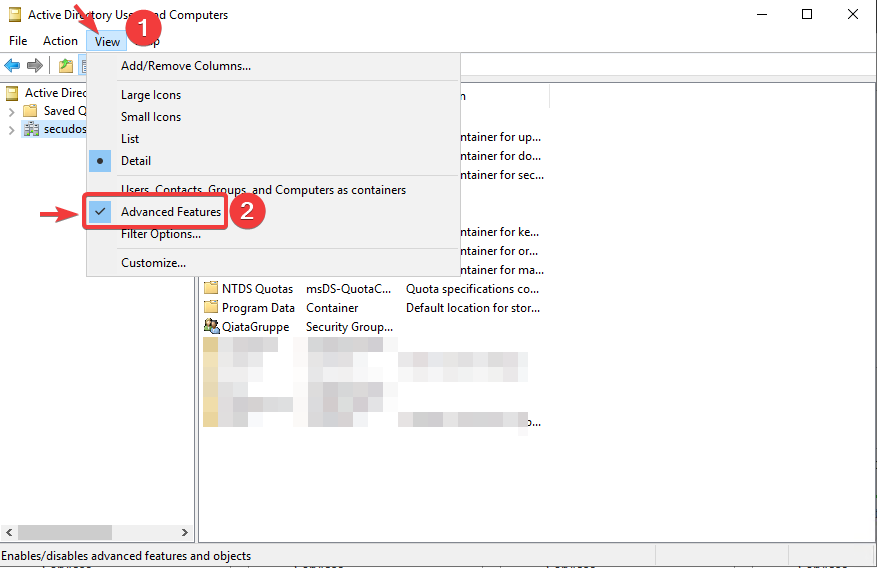Select the Detail view radio option
Viewport: 877px width, 568px height.
click(136, 161)
